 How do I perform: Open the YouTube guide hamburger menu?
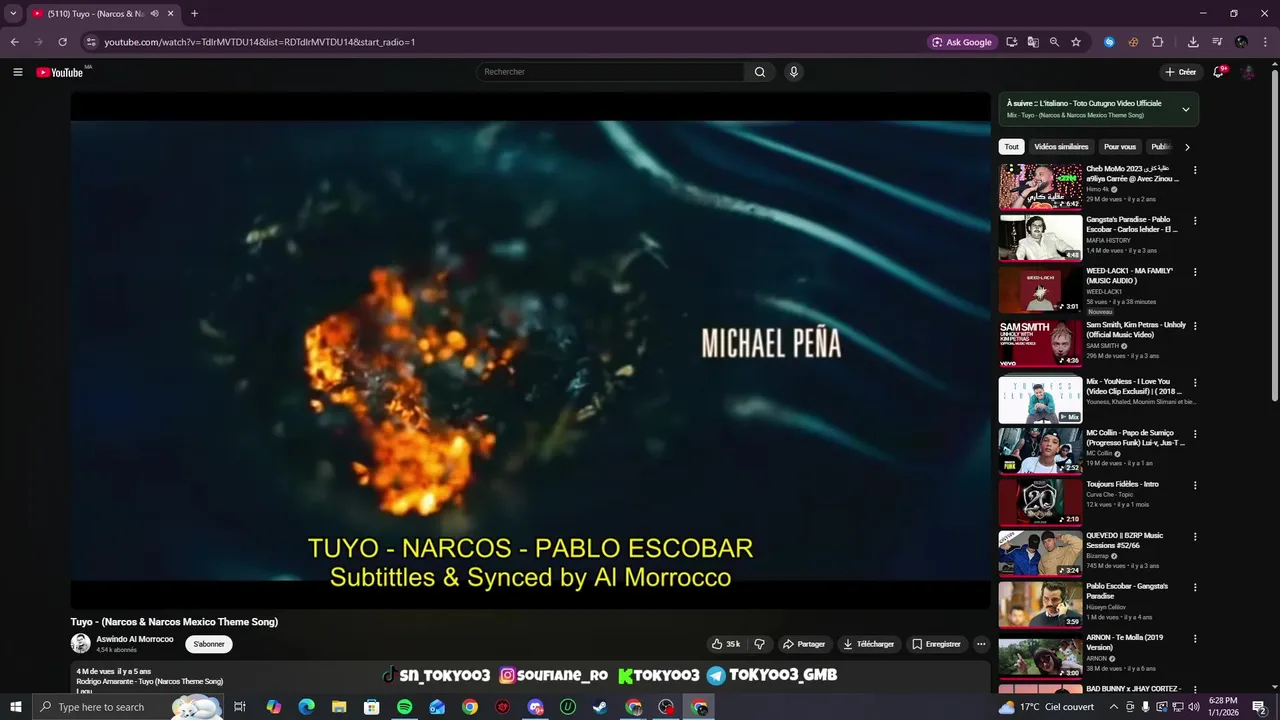click(x=17, y=72)
